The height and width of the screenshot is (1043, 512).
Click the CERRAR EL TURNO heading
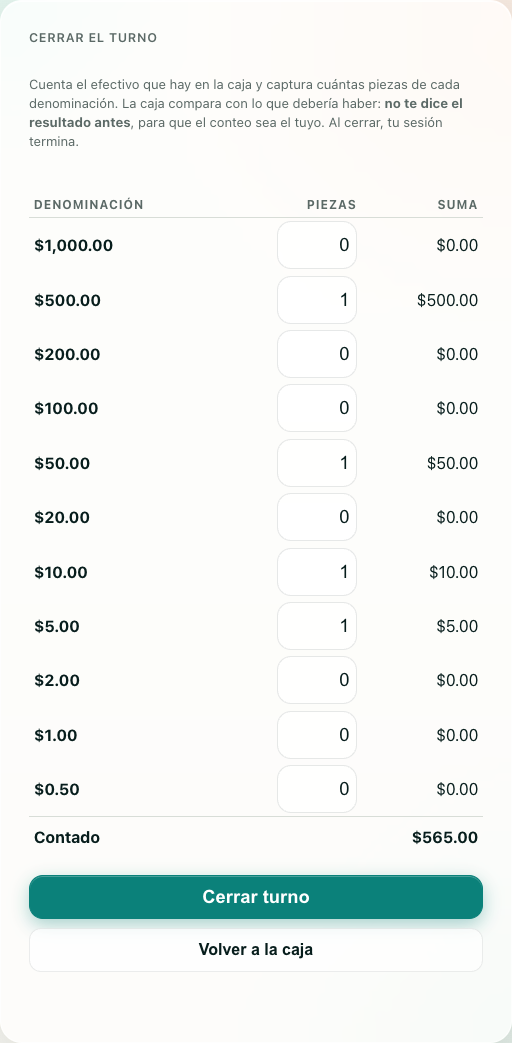pos(93,38)
